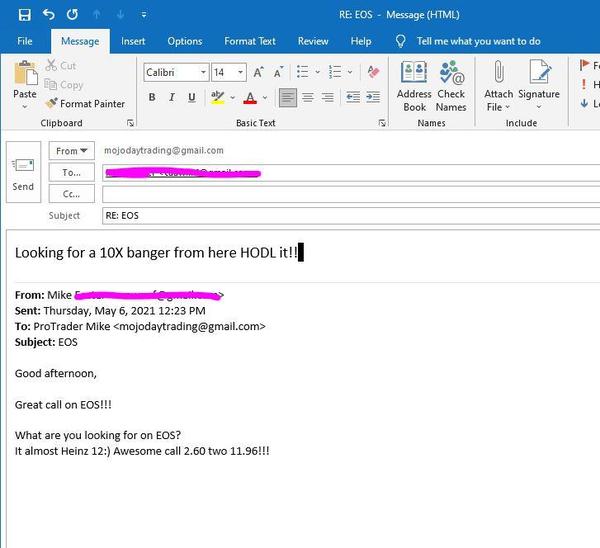Open the Calibri font name dropdown
This screenshot has width=600, height=548.
coord(203,72)
